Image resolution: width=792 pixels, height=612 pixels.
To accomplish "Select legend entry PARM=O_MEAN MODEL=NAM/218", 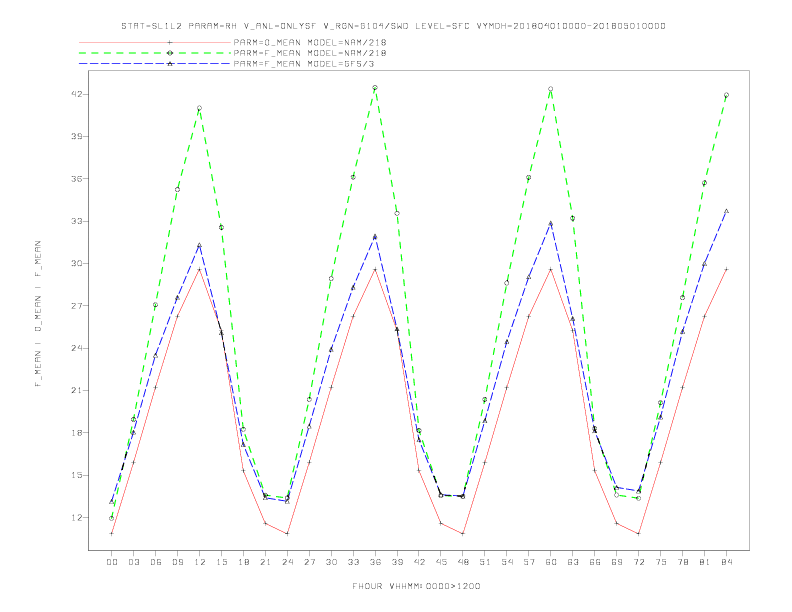I will point(310,42).
